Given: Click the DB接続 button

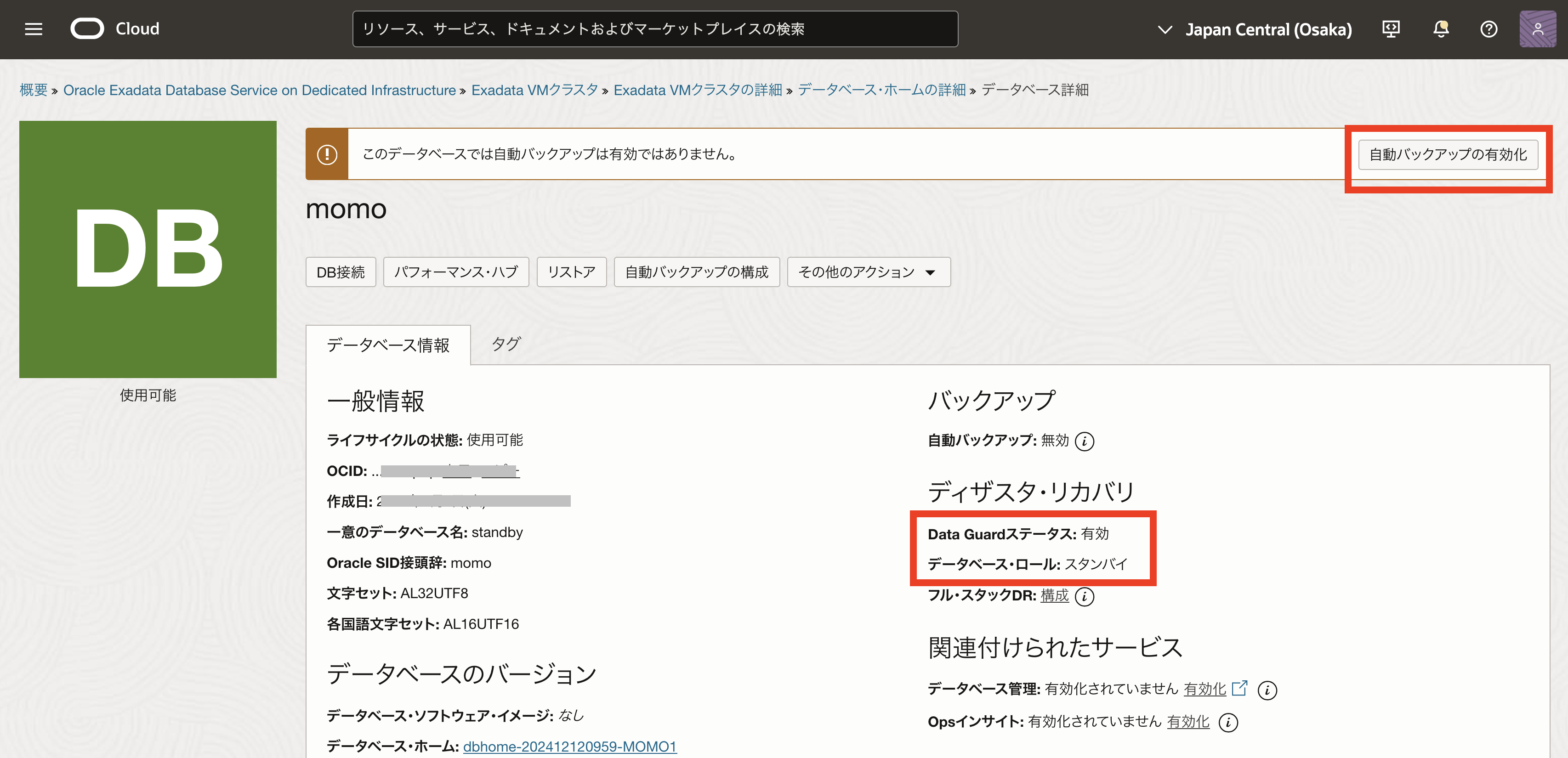Looking at the screenshot, I should coord(340,272).
